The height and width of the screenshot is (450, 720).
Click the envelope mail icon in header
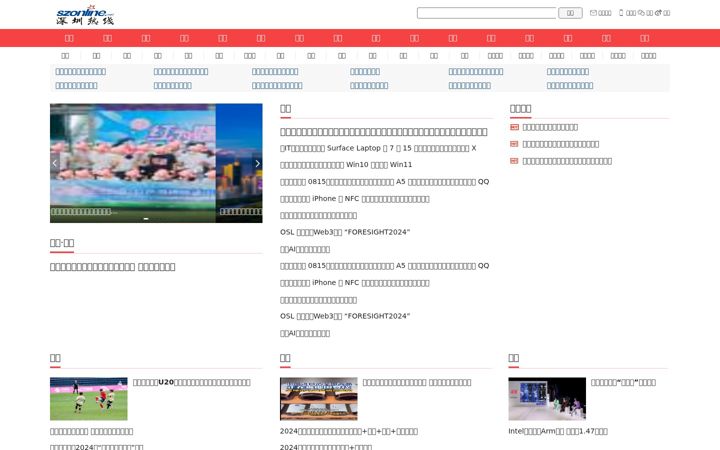click(x=593, y=13)
